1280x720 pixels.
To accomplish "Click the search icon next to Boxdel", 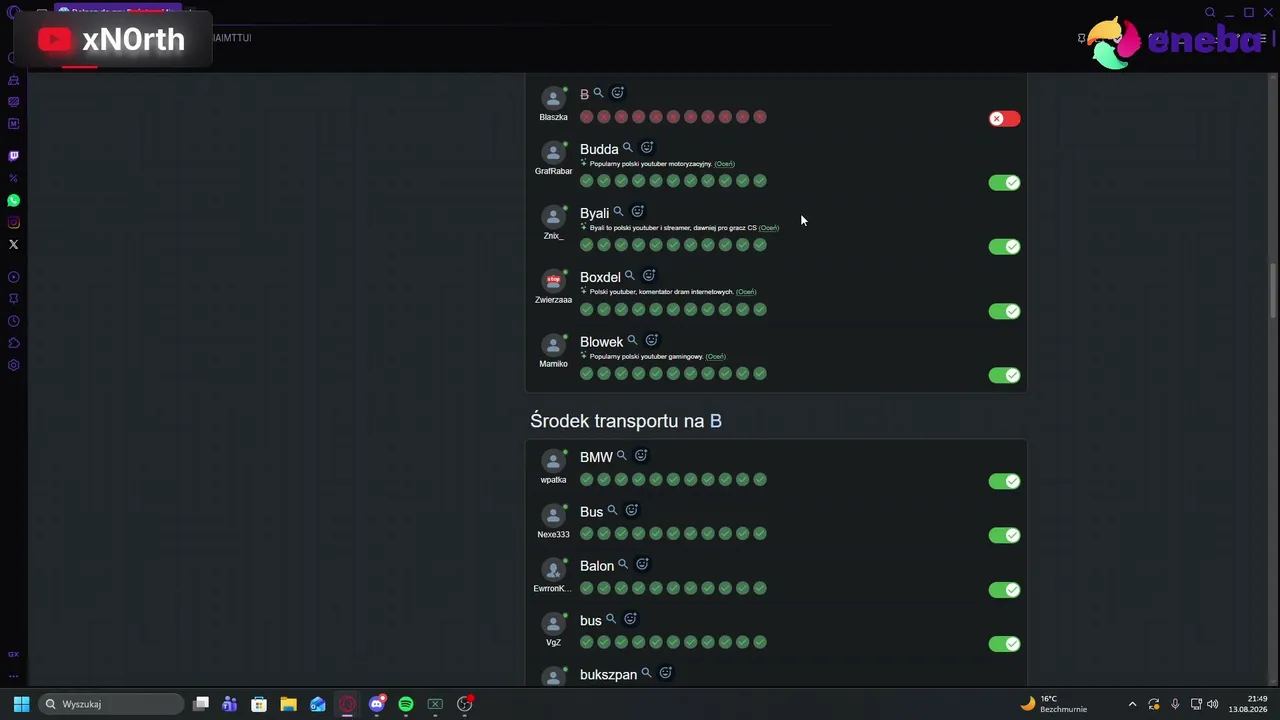I will point(630,276).
